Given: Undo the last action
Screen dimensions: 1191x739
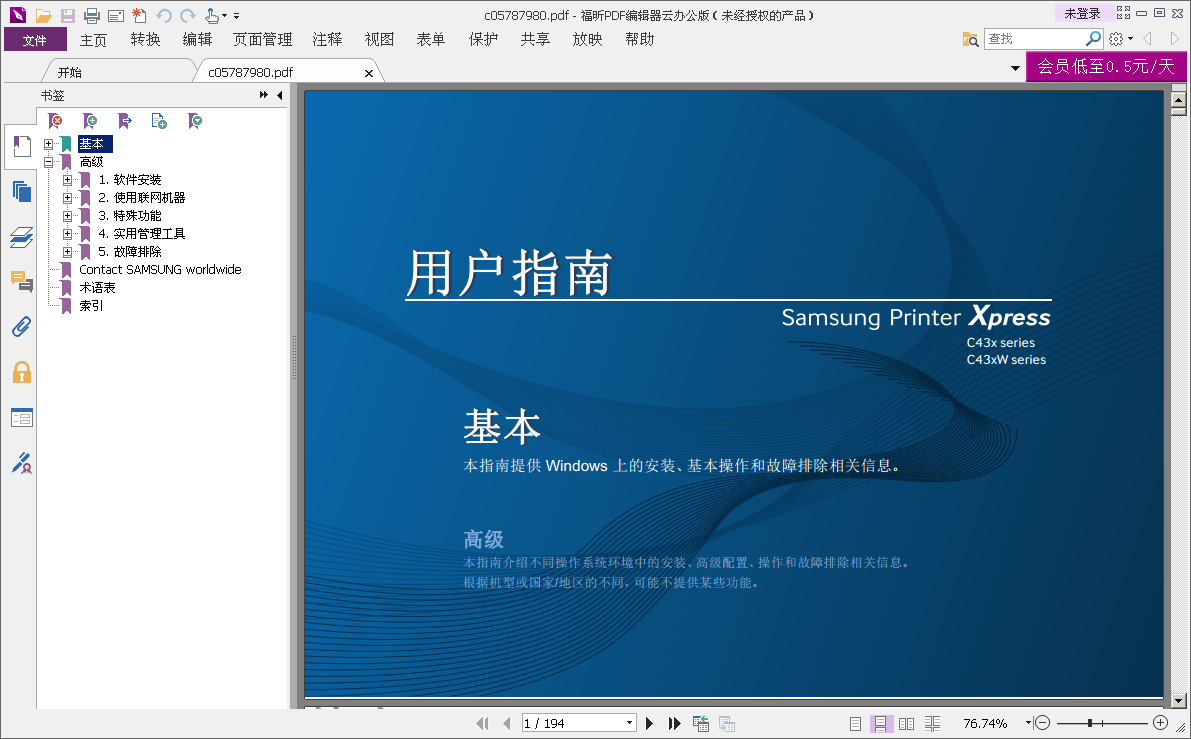Looking at the screenshot, I should tap(163, 15).
